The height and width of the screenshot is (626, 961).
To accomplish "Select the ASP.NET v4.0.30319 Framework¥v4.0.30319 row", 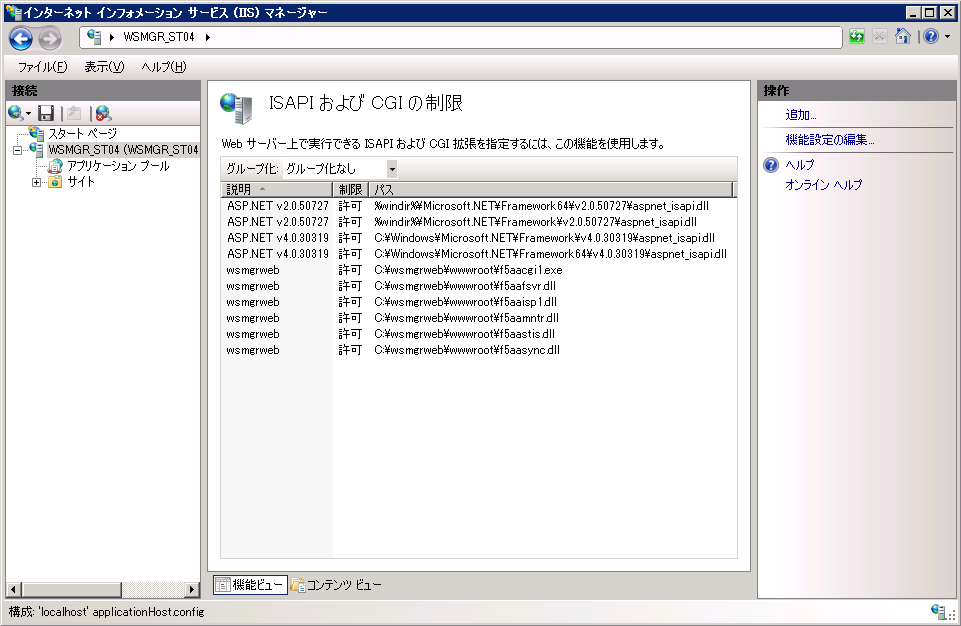I will click(479, 238).
